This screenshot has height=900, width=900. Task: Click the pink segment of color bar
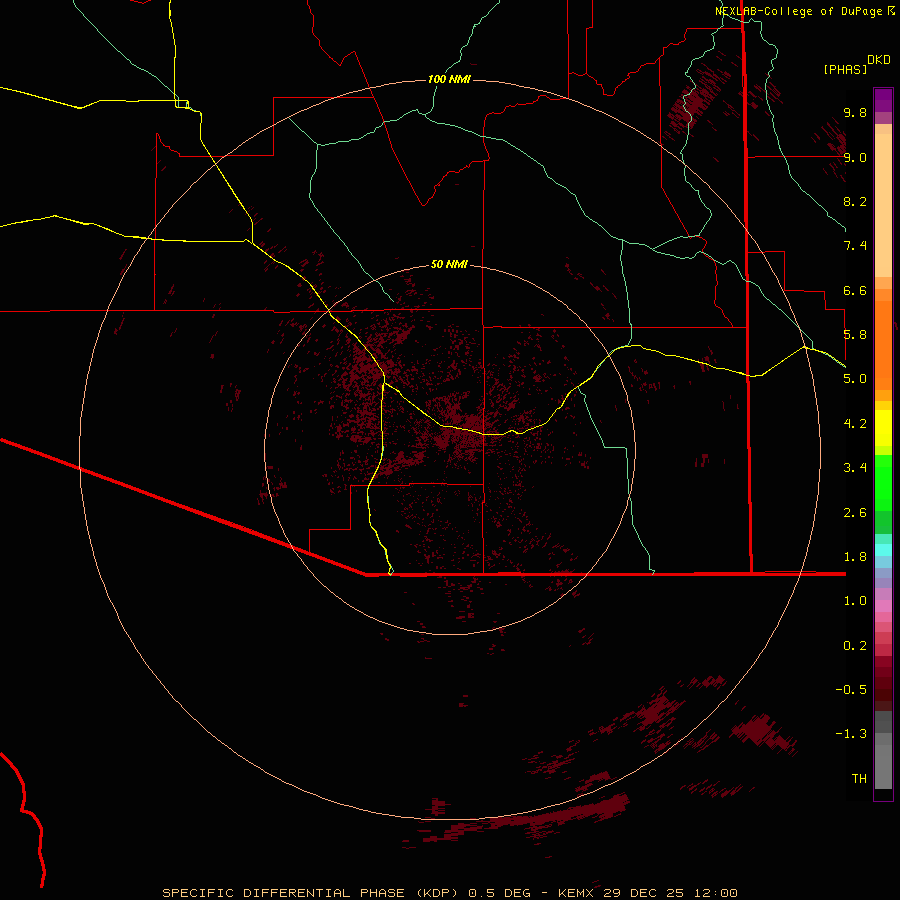(x=883, y=606)
